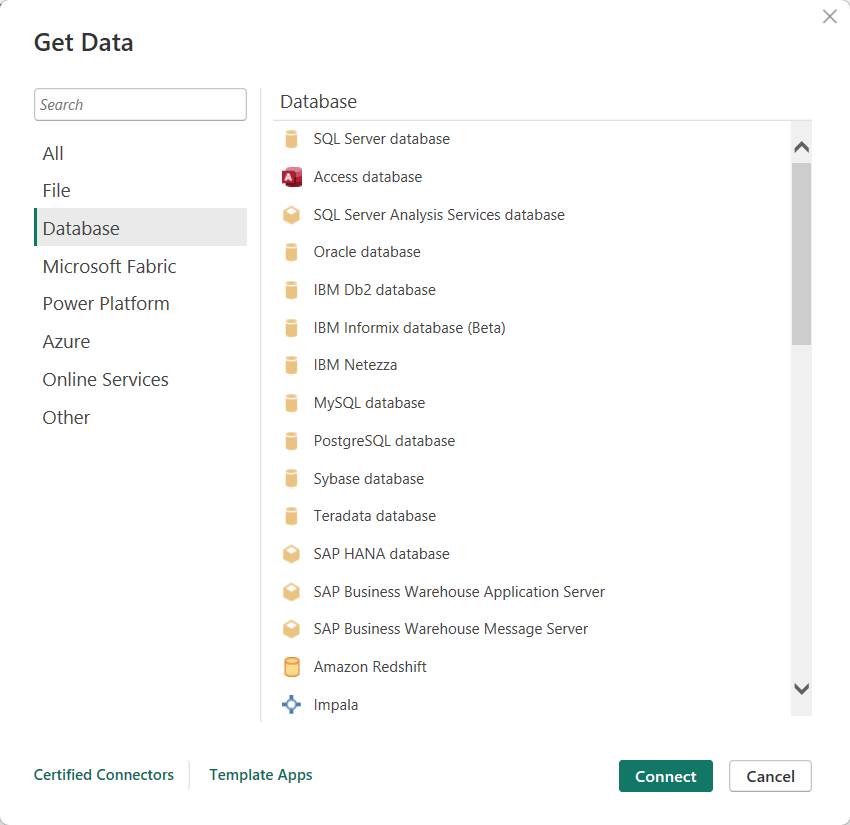Choose 'IBM Db2 database' text
The height and width of the screenshot is (825, 850).
click(375, 290)
